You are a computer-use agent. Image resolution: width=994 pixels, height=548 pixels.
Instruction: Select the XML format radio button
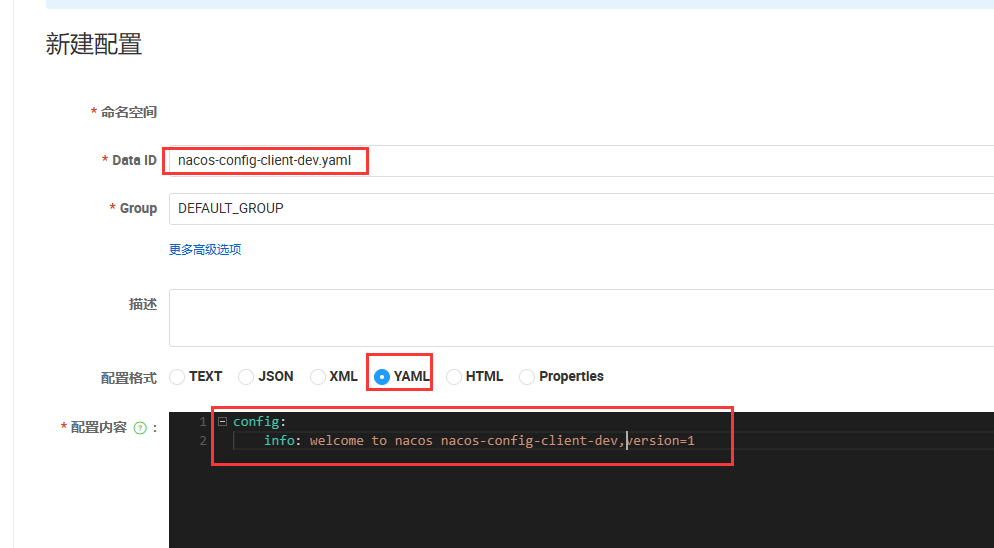click(x=318, y=377)
